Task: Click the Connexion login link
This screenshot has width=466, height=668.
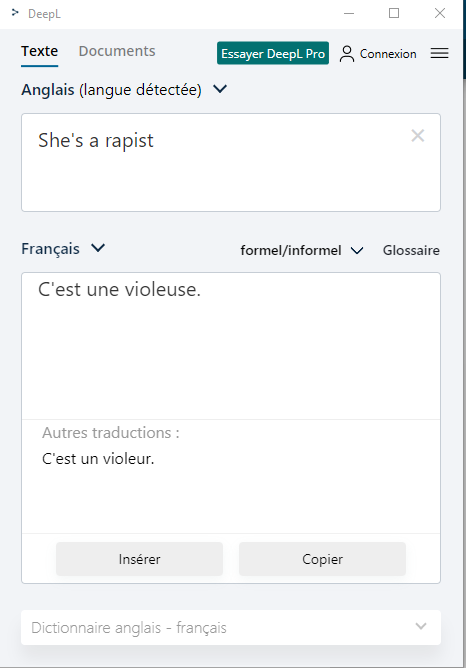Action: pos(388,54)
